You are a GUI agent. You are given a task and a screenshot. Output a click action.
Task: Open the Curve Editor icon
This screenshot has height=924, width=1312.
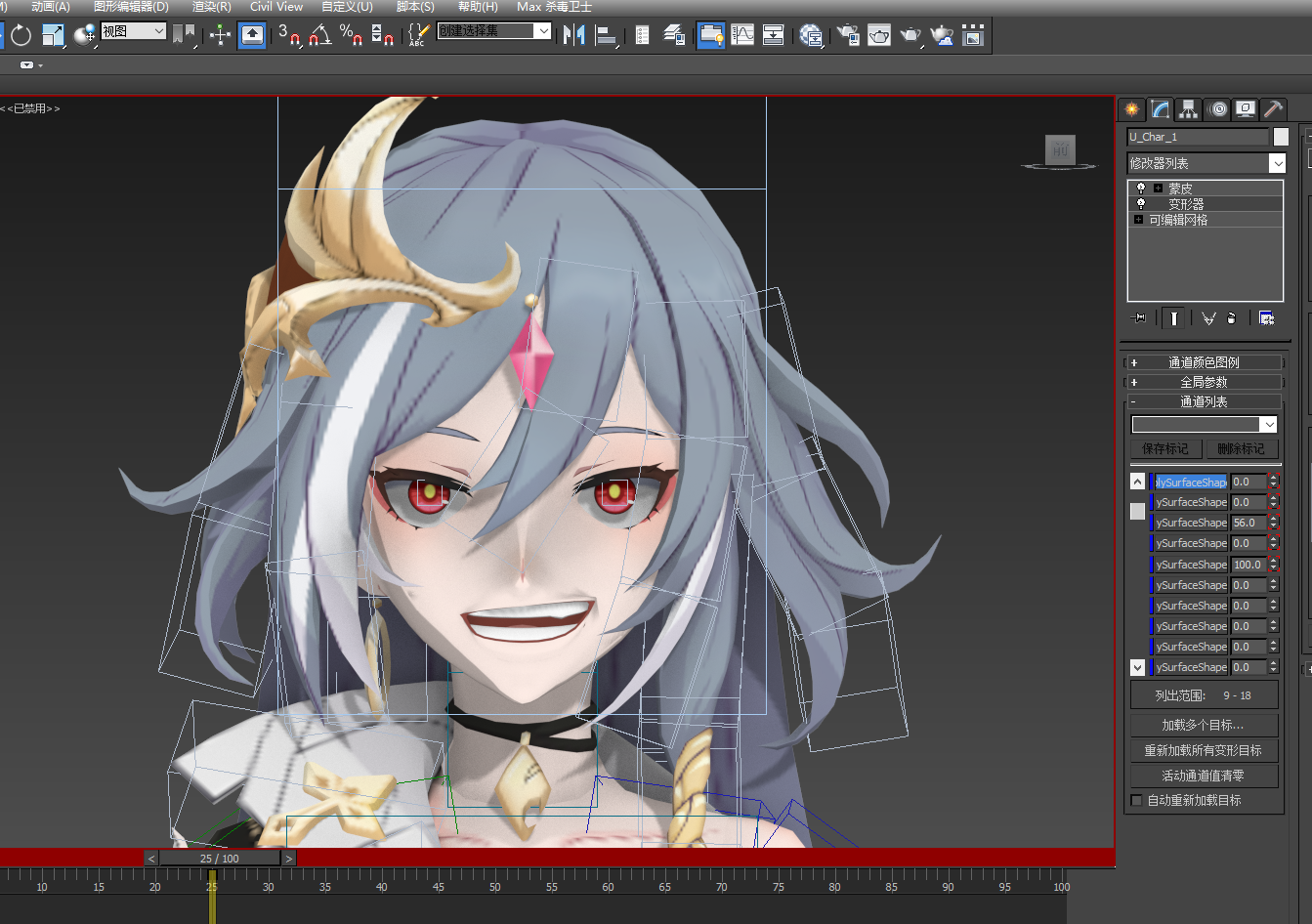point(742,36)
